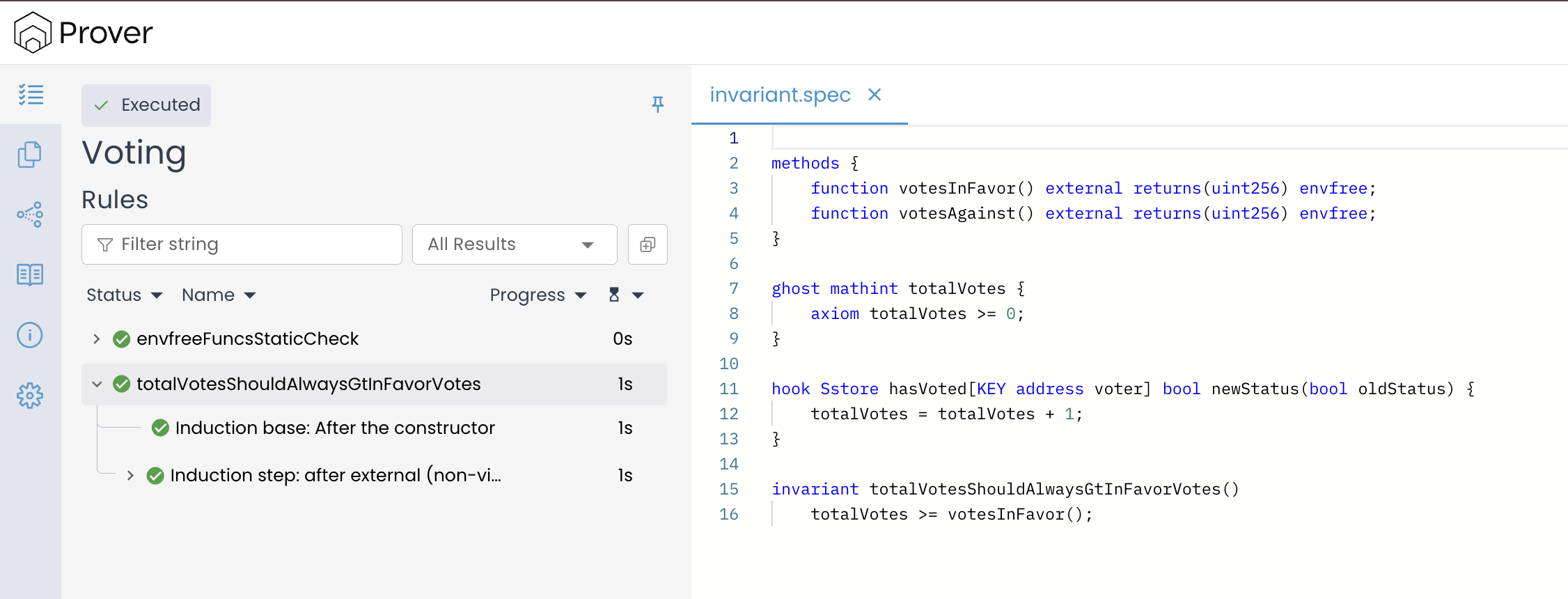1568x599 pixels.
Task: Open the settings gear icon
Action: click(x=30, y=396)
